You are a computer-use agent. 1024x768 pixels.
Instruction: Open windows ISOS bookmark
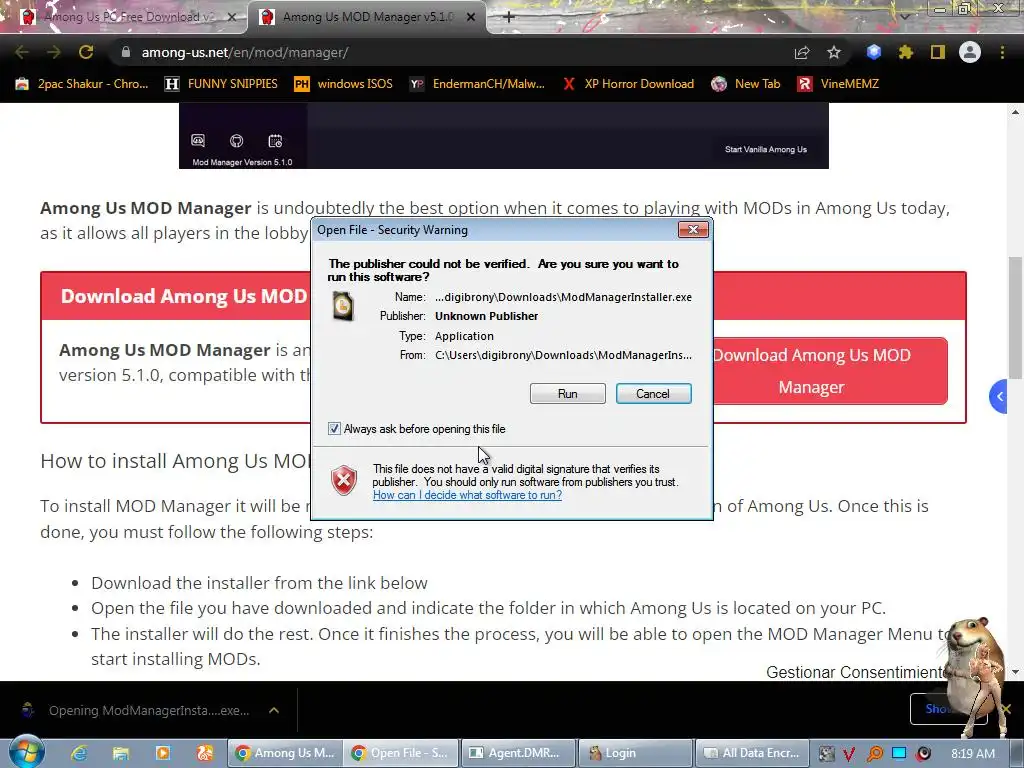click(343, 84)
